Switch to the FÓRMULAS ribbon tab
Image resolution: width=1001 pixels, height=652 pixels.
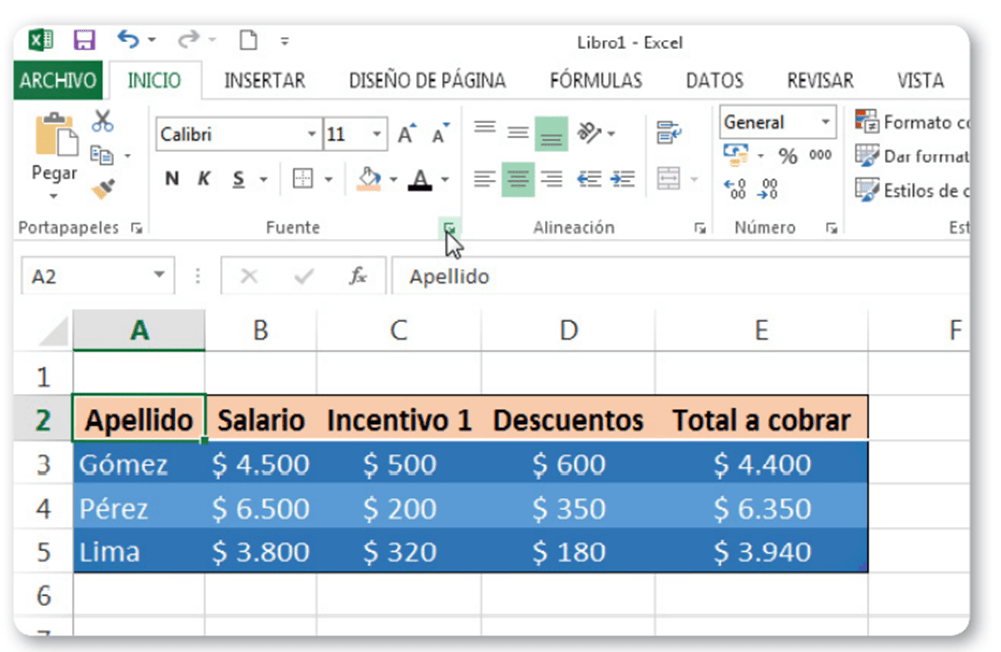(596, 80)
